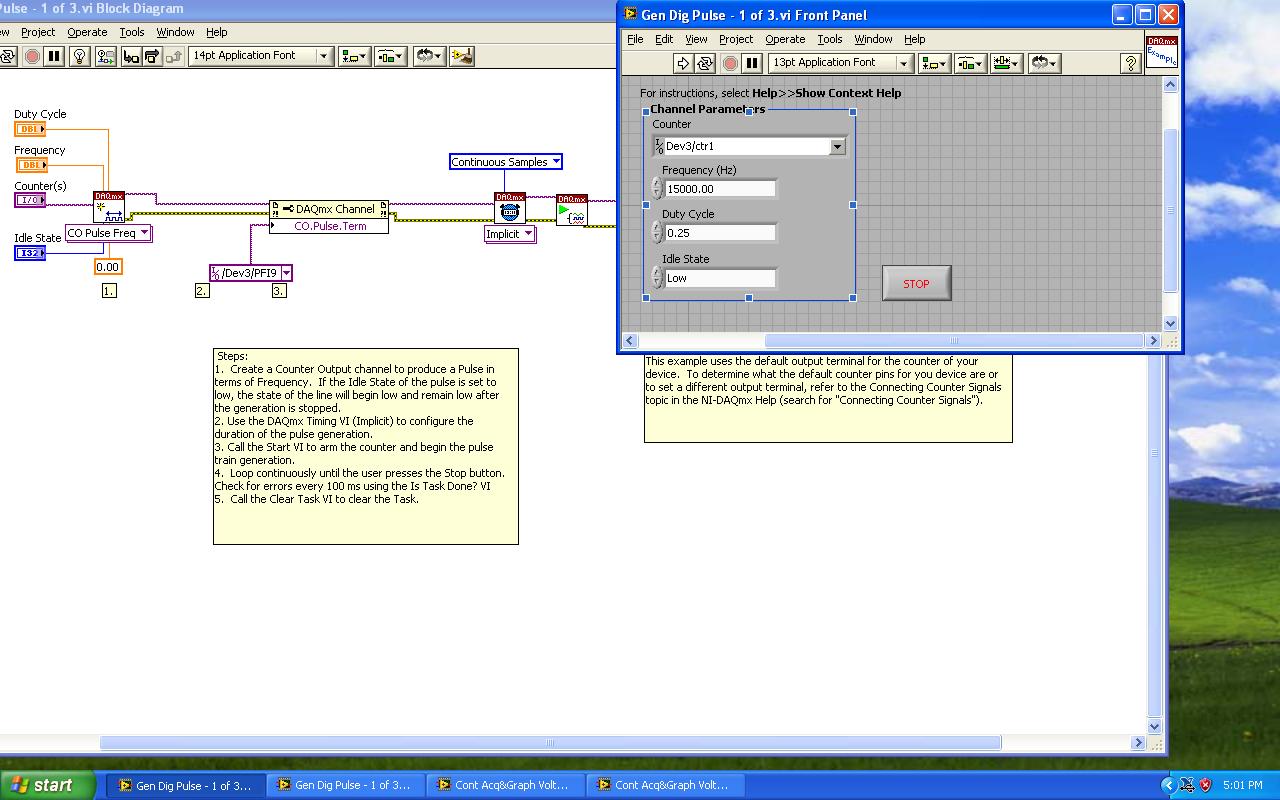1280x800 pixels.
Task: Click DAQmx Start Task VI node
Action: (572, 209)
